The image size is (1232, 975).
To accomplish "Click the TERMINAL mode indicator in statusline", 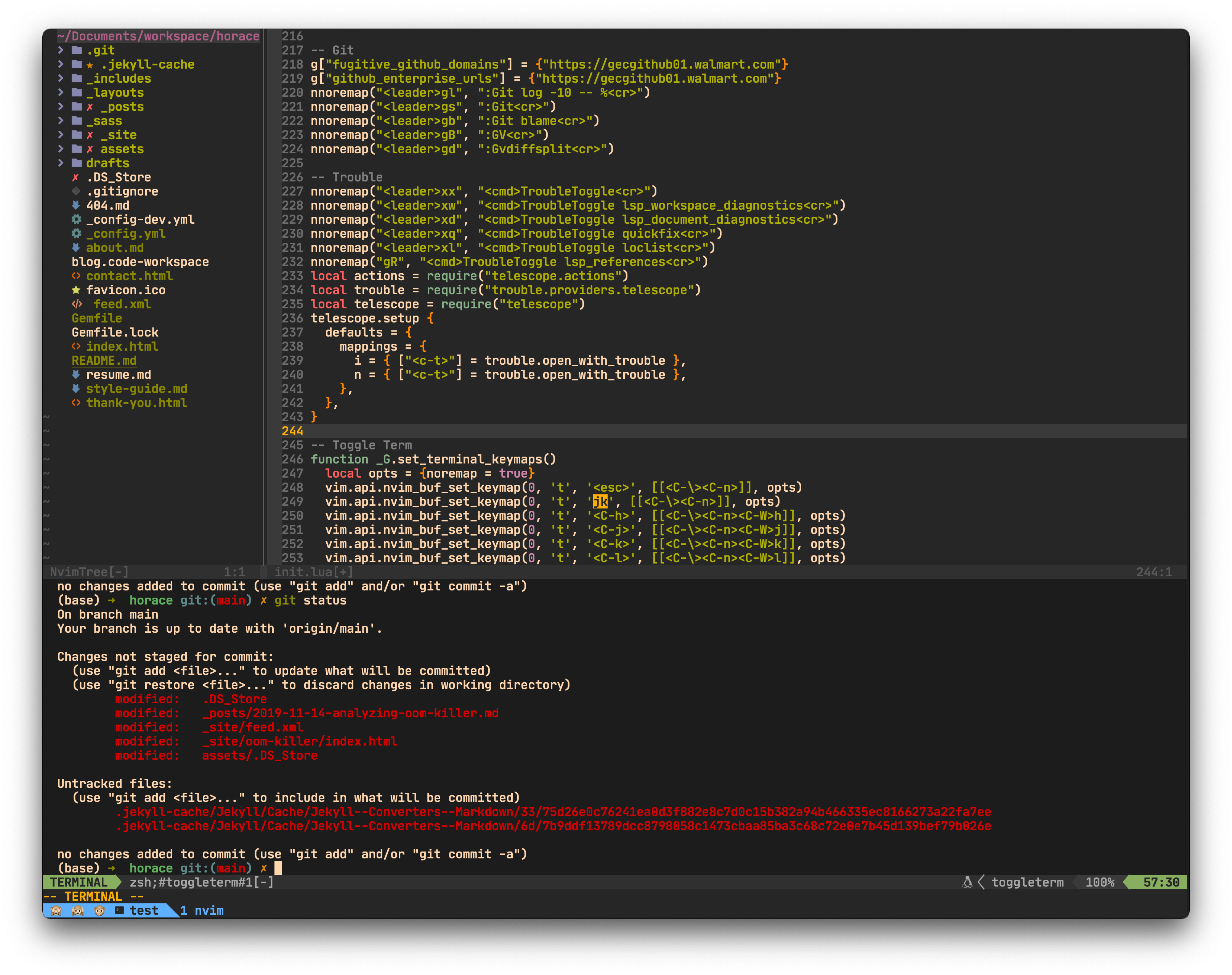I will click(79, 882).
